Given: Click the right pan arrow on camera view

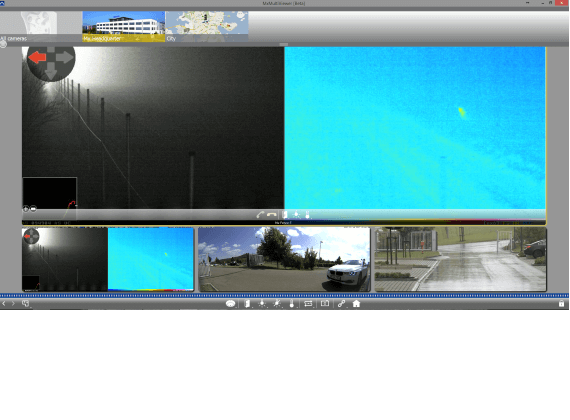Looking at the screenshot, I should click(65, 57).
